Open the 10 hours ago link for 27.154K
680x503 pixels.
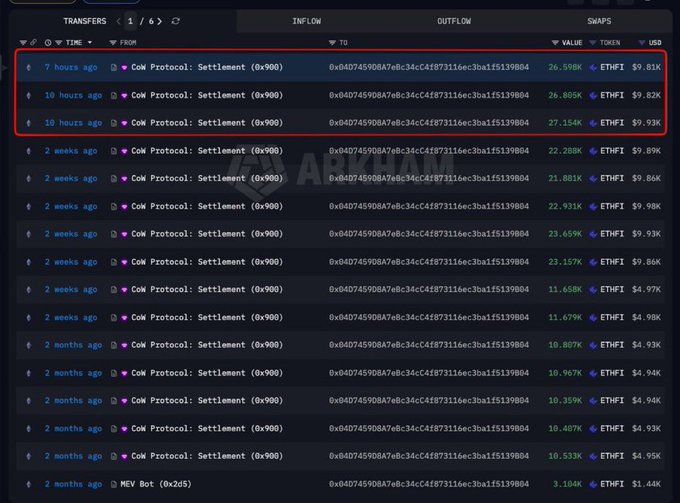coord(73,123)
